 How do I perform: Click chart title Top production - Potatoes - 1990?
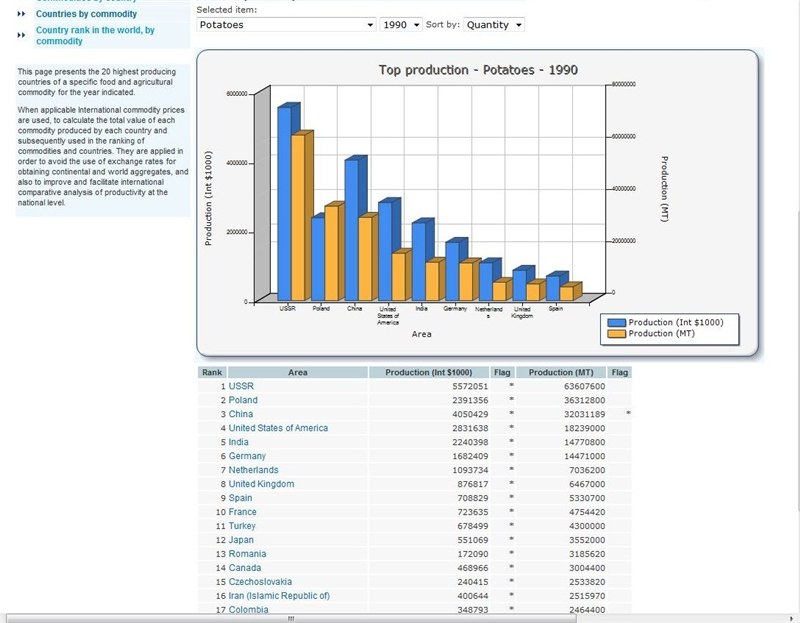coord(478,70)
